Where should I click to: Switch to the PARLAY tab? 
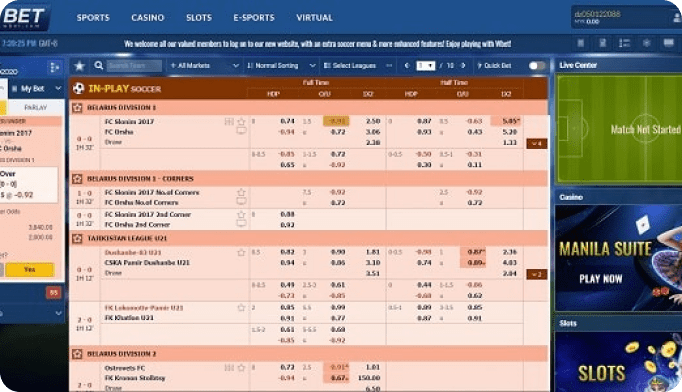(x=35, y=107)
